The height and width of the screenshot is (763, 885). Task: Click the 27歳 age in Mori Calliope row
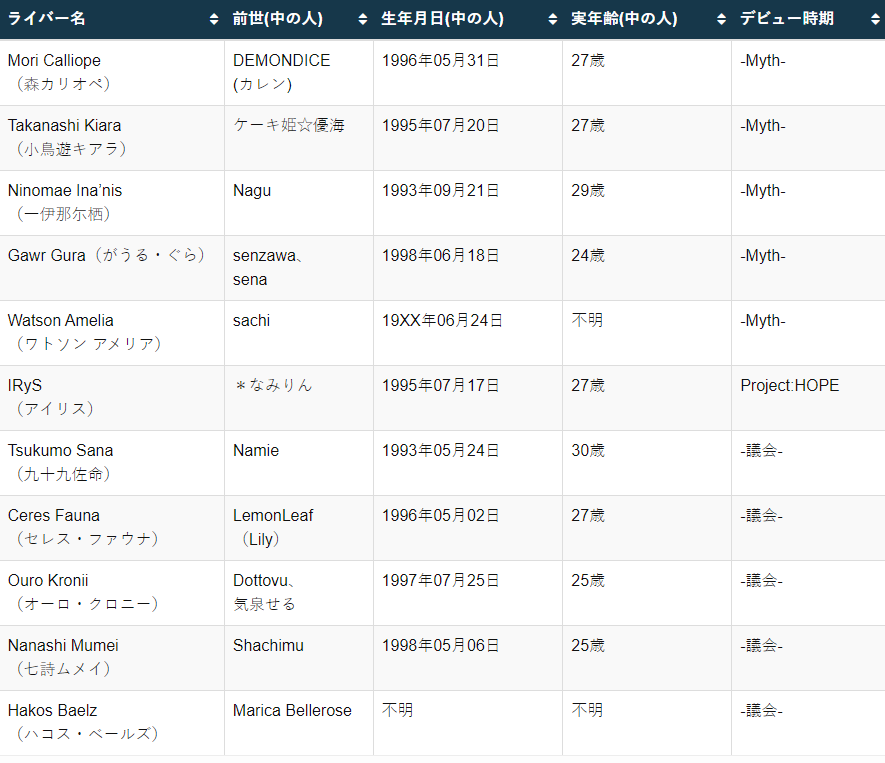pyautogui.click(x=588, y=60)
